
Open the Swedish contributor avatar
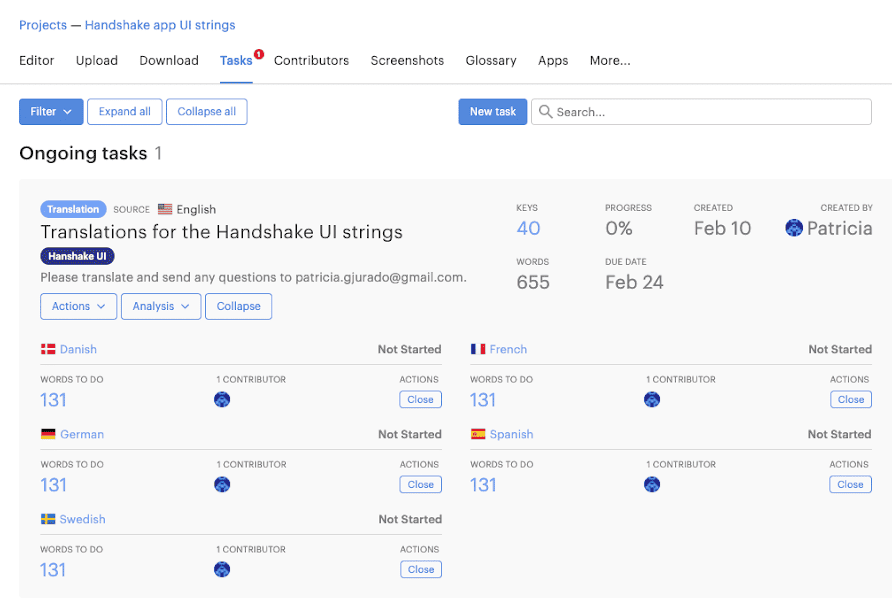(222, 569)
